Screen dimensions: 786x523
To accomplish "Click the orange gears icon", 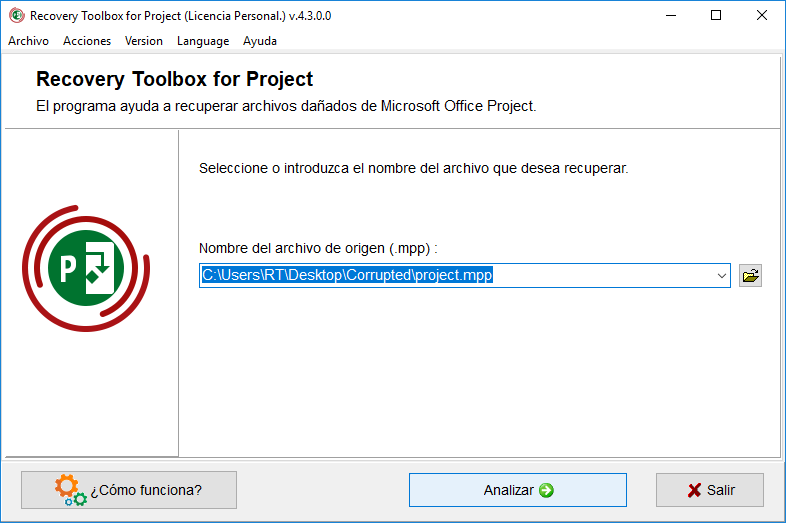I will 70,490.
